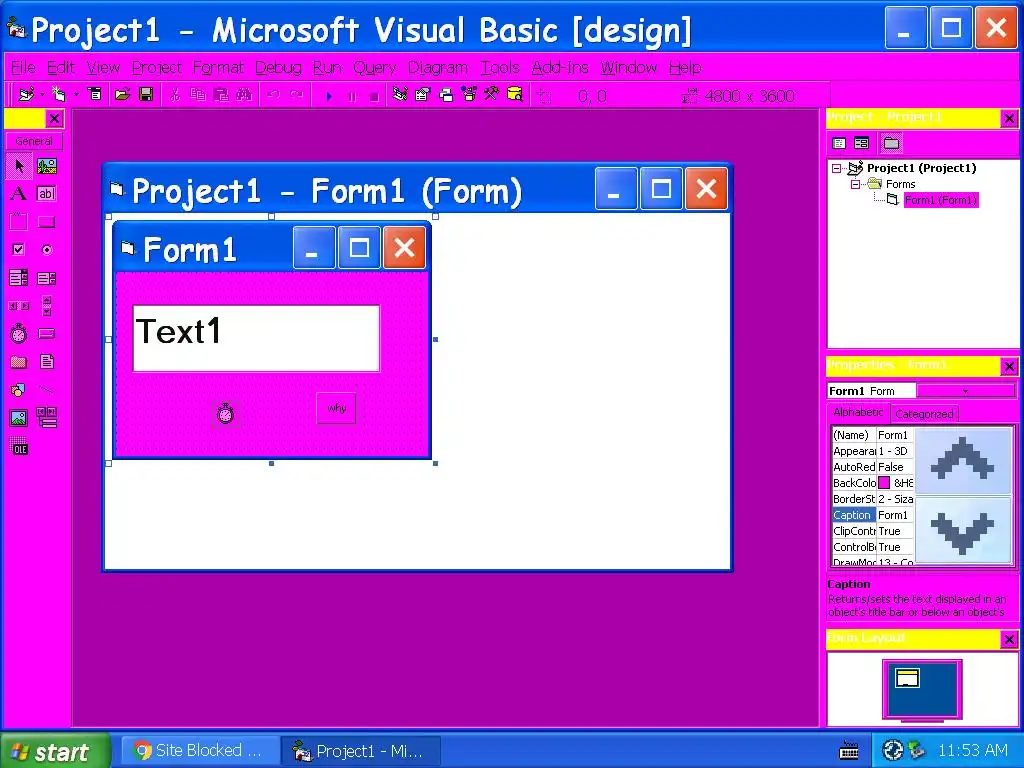This screenshot has height=768, width=1024.
Task: Click the Windows start button
Action: point(55,751)
